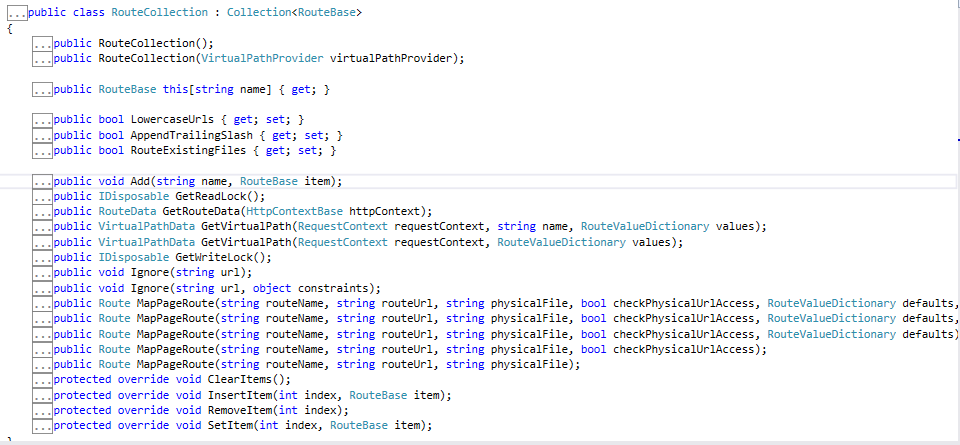Expand the LowercaseUrls property region

[43, 120]
